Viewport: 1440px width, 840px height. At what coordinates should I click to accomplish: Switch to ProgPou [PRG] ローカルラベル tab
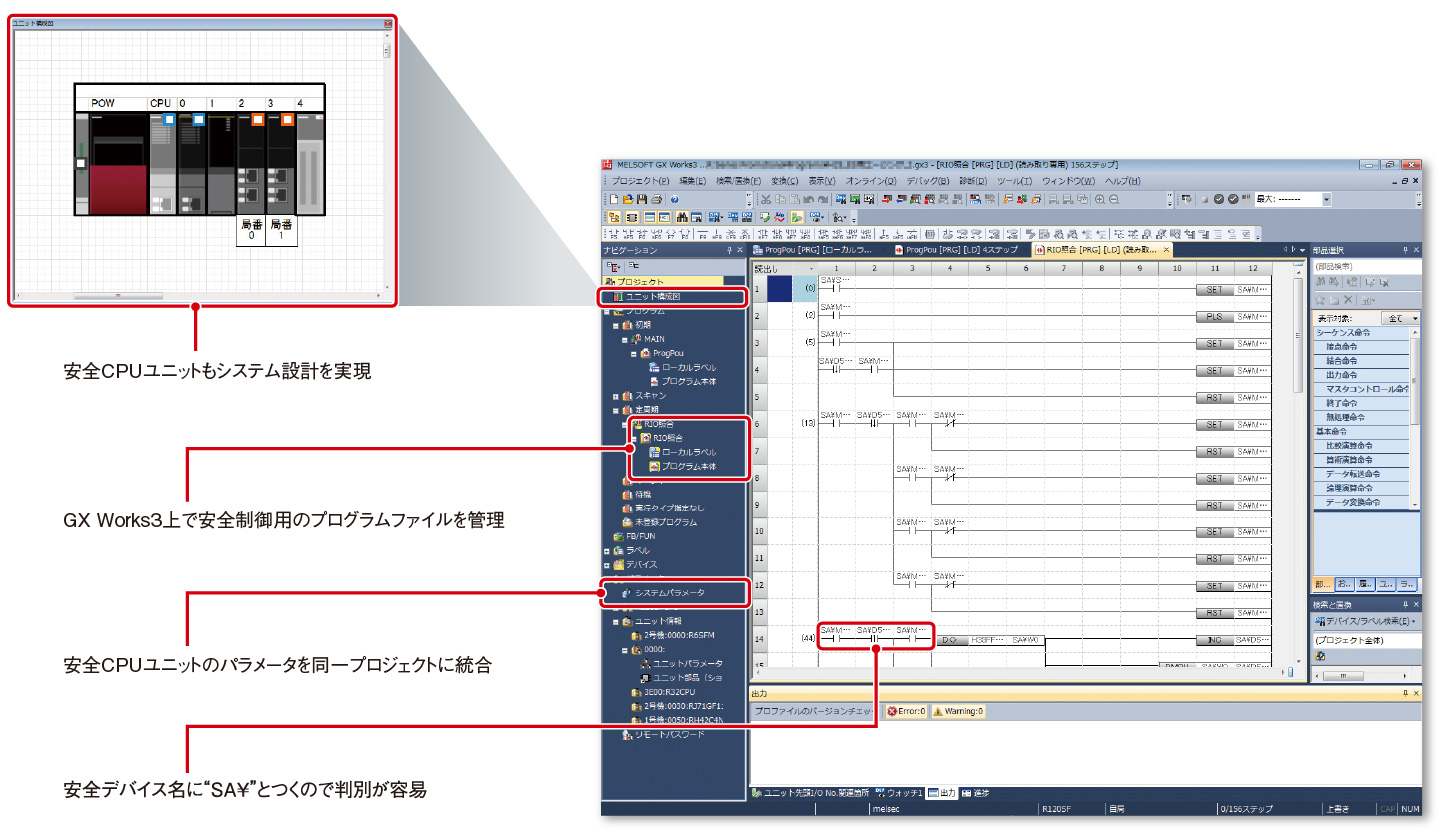(814, 250)
